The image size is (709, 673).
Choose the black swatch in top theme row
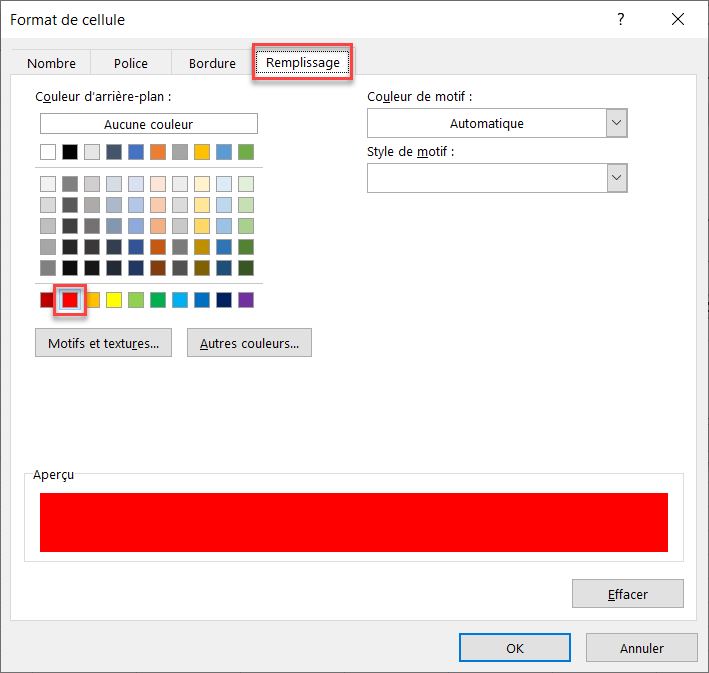click(x=70, y=152)
